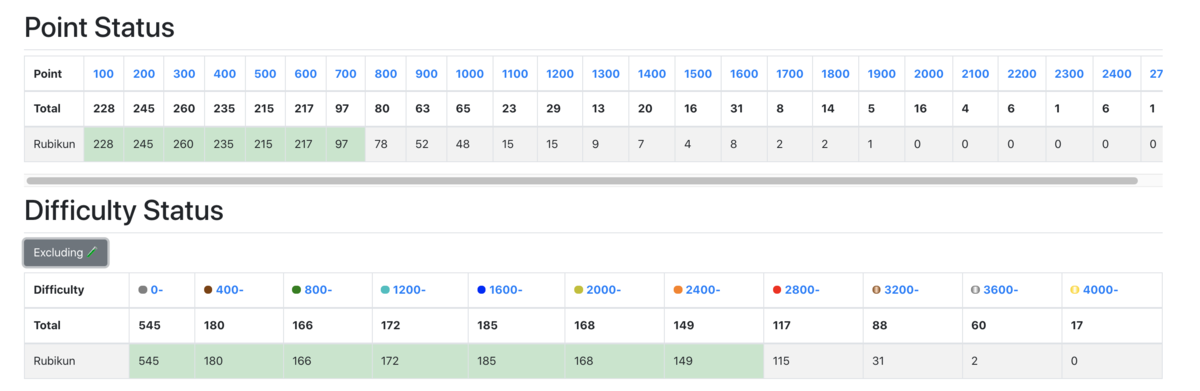The image size is (1200, 391).
Task: Click the bronze medal icon for 3200-
Action: tap(876, 290)
